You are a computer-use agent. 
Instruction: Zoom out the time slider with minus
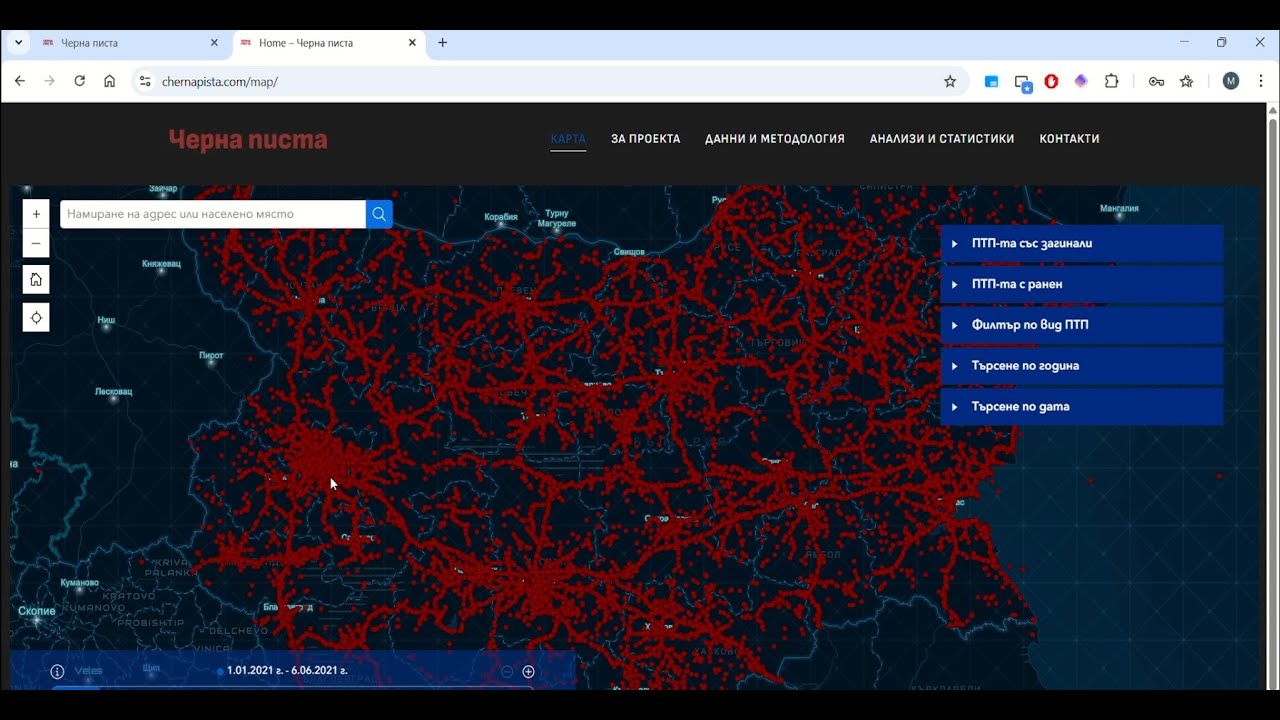507,672
